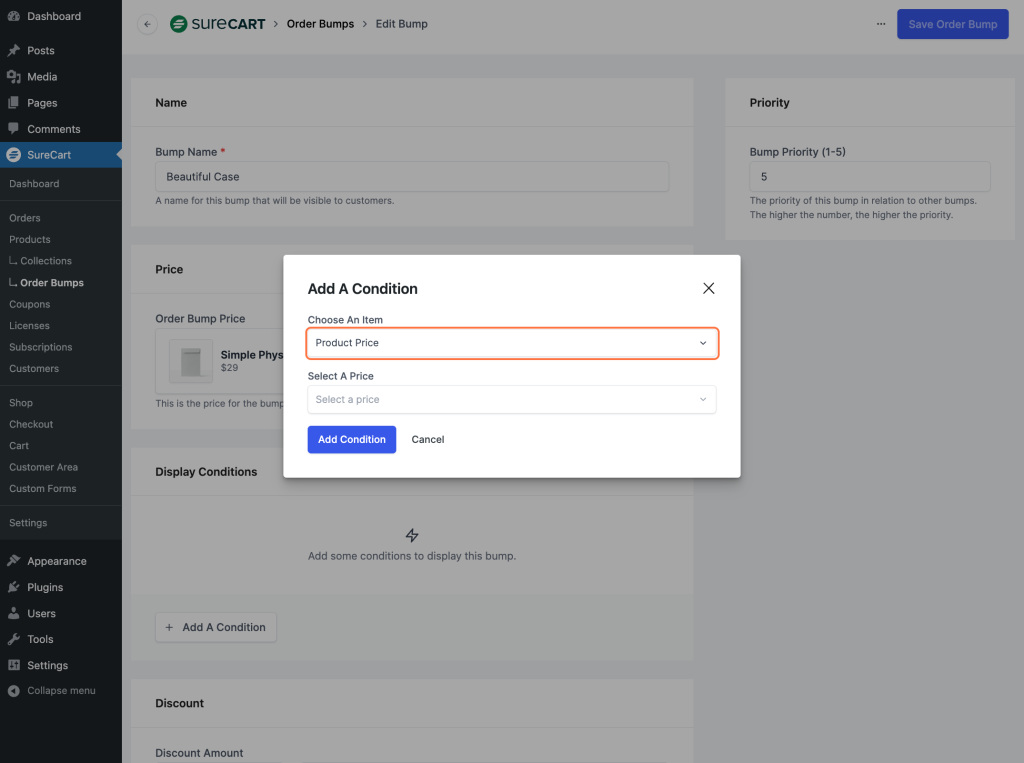Click the Posts pin icon in sidebar
This screenshot has height=763, width=1024.
[13, 51]
